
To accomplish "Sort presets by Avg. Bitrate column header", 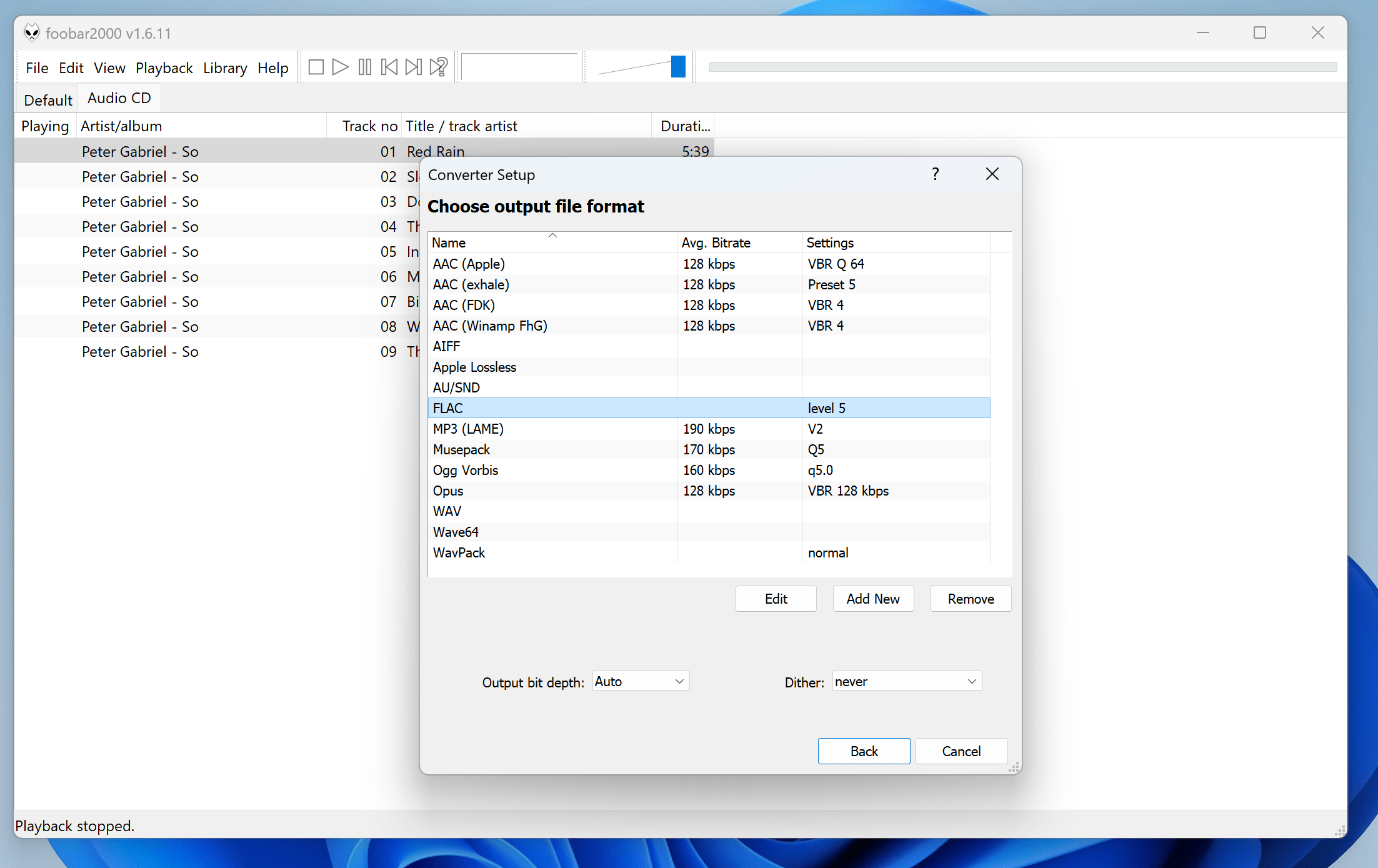I will [740, 242].
